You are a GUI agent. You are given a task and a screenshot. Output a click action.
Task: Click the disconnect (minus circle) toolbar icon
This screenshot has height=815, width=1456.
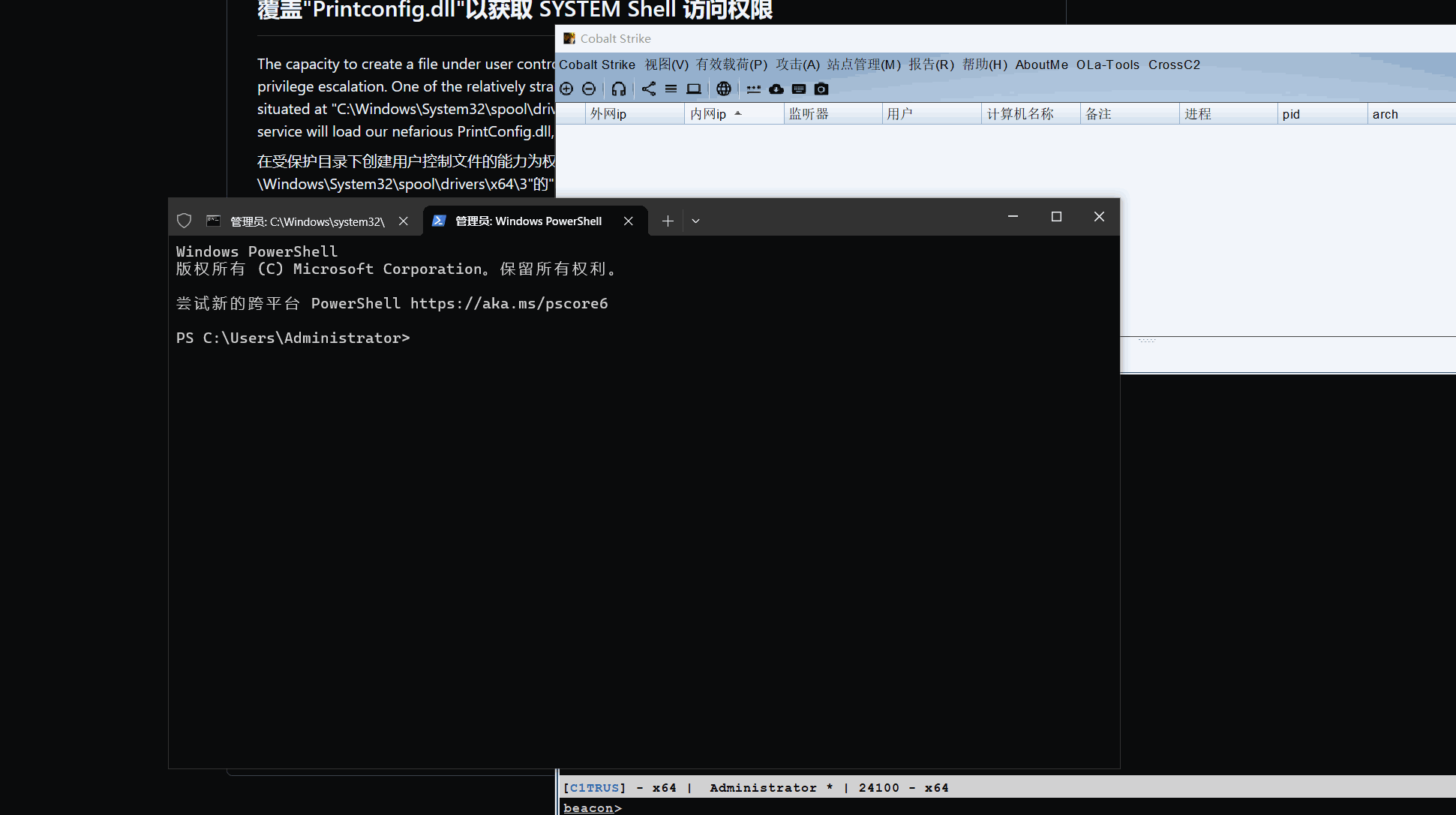(x=589, y=89)
